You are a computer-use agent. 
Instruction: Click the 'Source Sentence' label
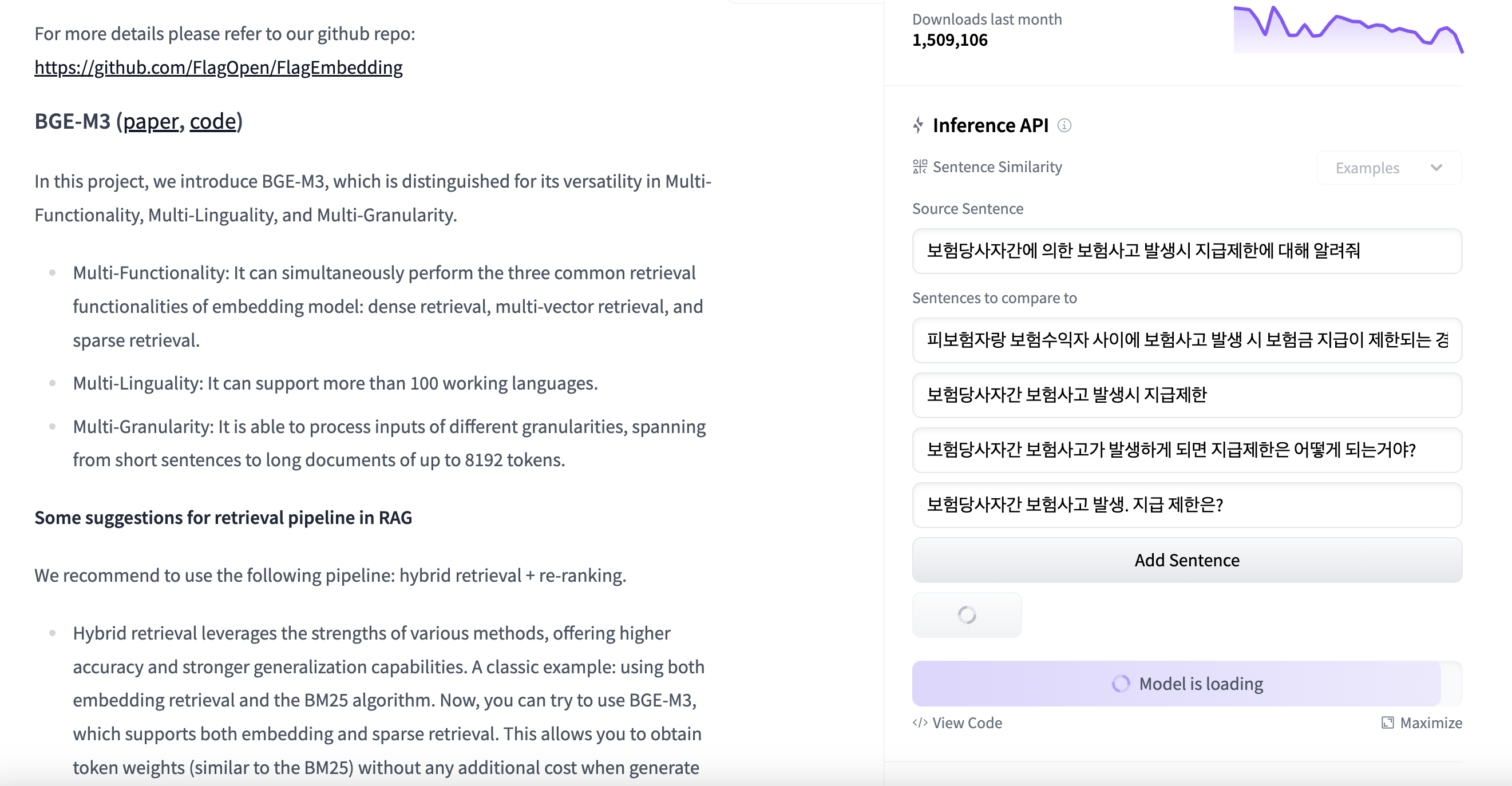tap(967, 209)
